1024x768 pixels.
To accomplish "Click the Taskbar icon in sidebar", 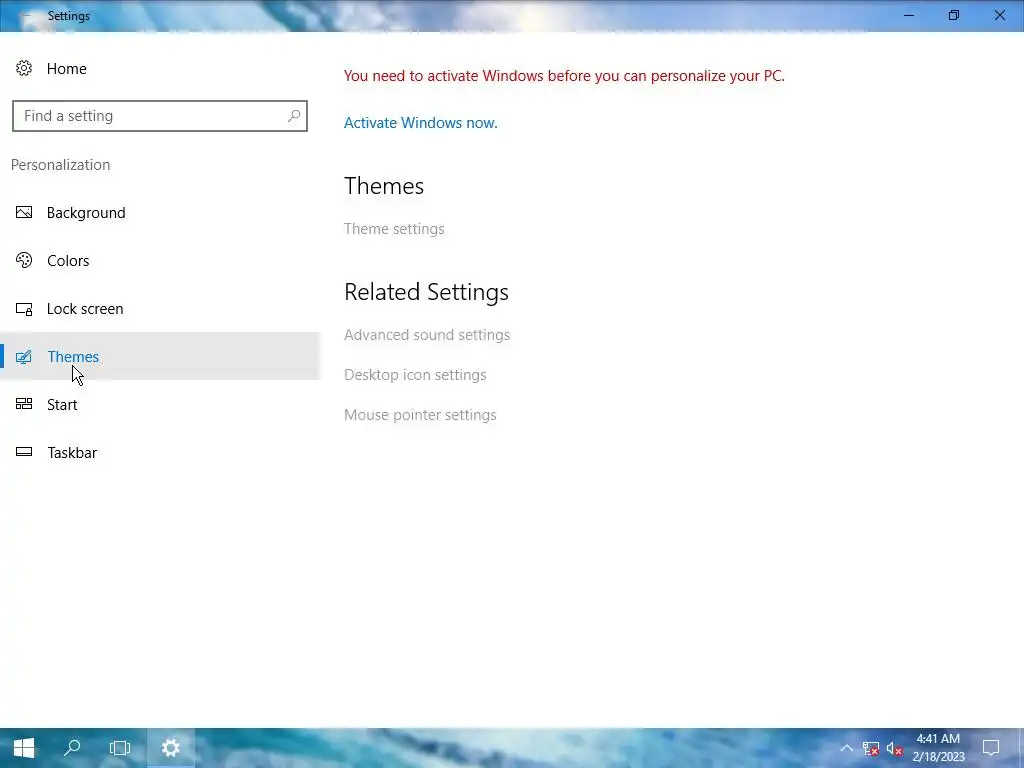I will click(24, 452).
